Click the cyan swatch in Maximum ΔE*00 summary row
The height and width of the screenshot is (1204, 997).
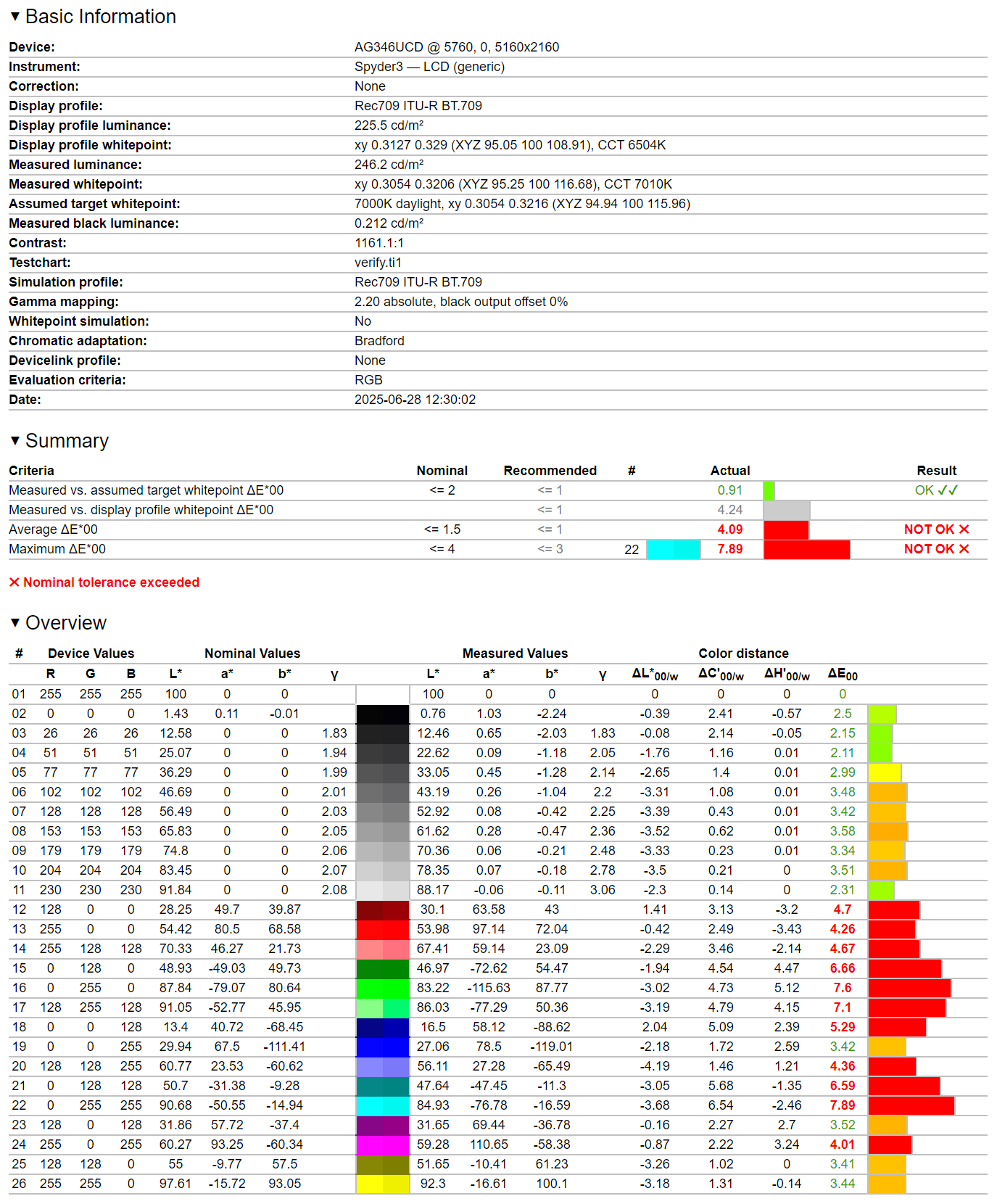pos(673,549)
